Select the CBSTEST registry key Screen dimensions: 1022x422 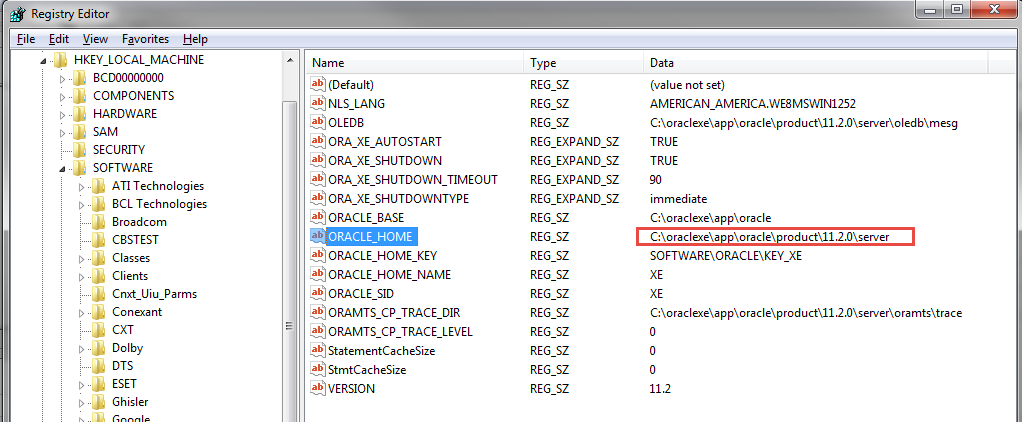tap(135, 240)
